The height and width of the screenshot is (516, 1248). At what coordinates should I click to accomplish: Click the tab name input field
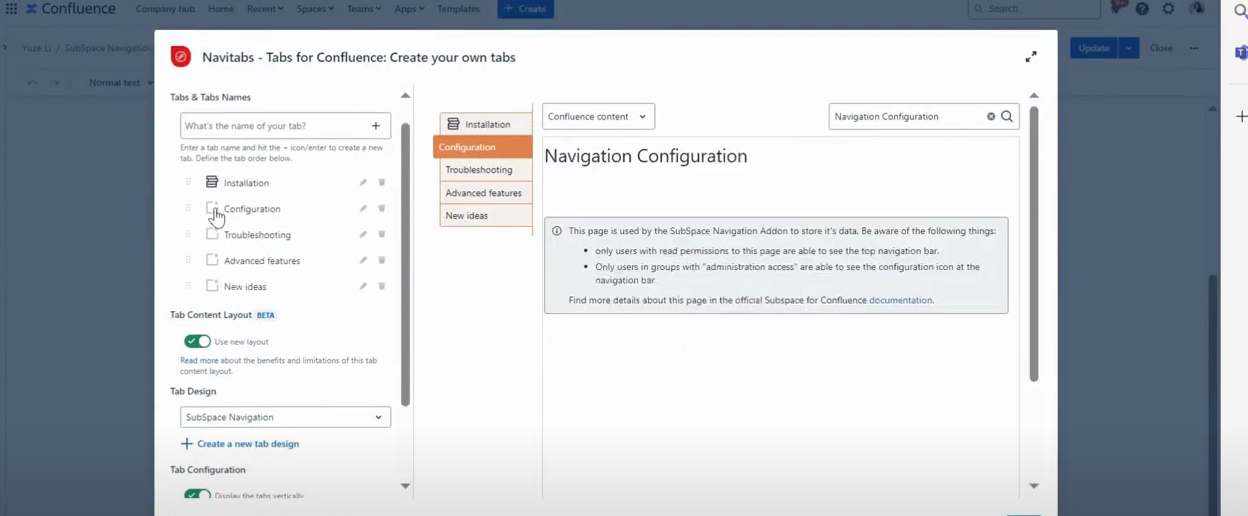274,126
